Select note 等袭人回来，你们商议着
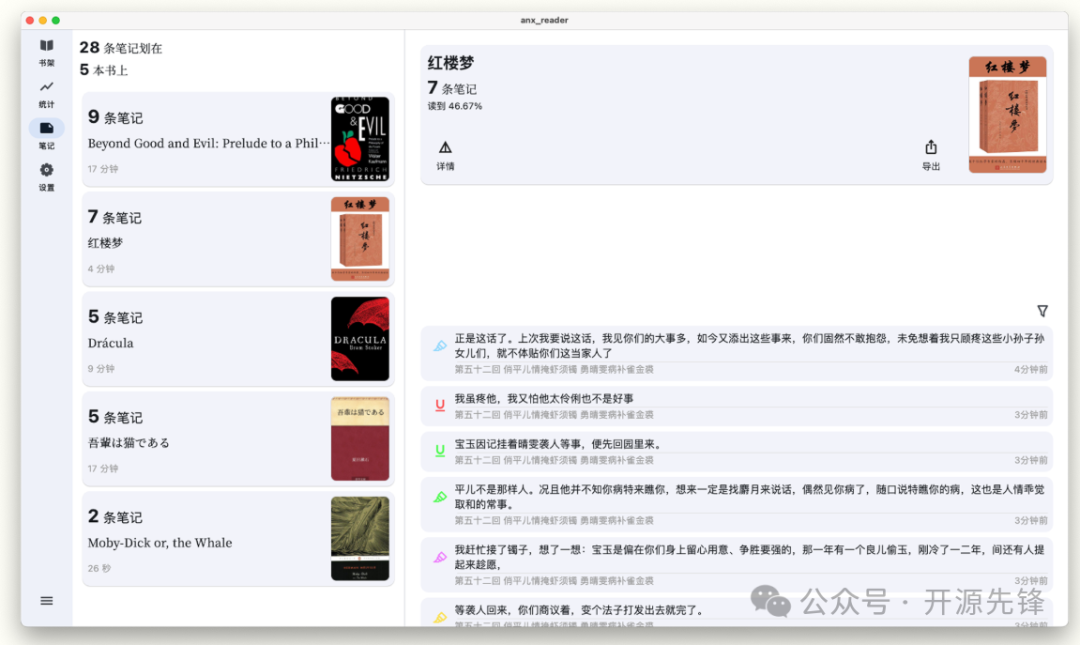The image size is (1080, 645). (579, 610)
